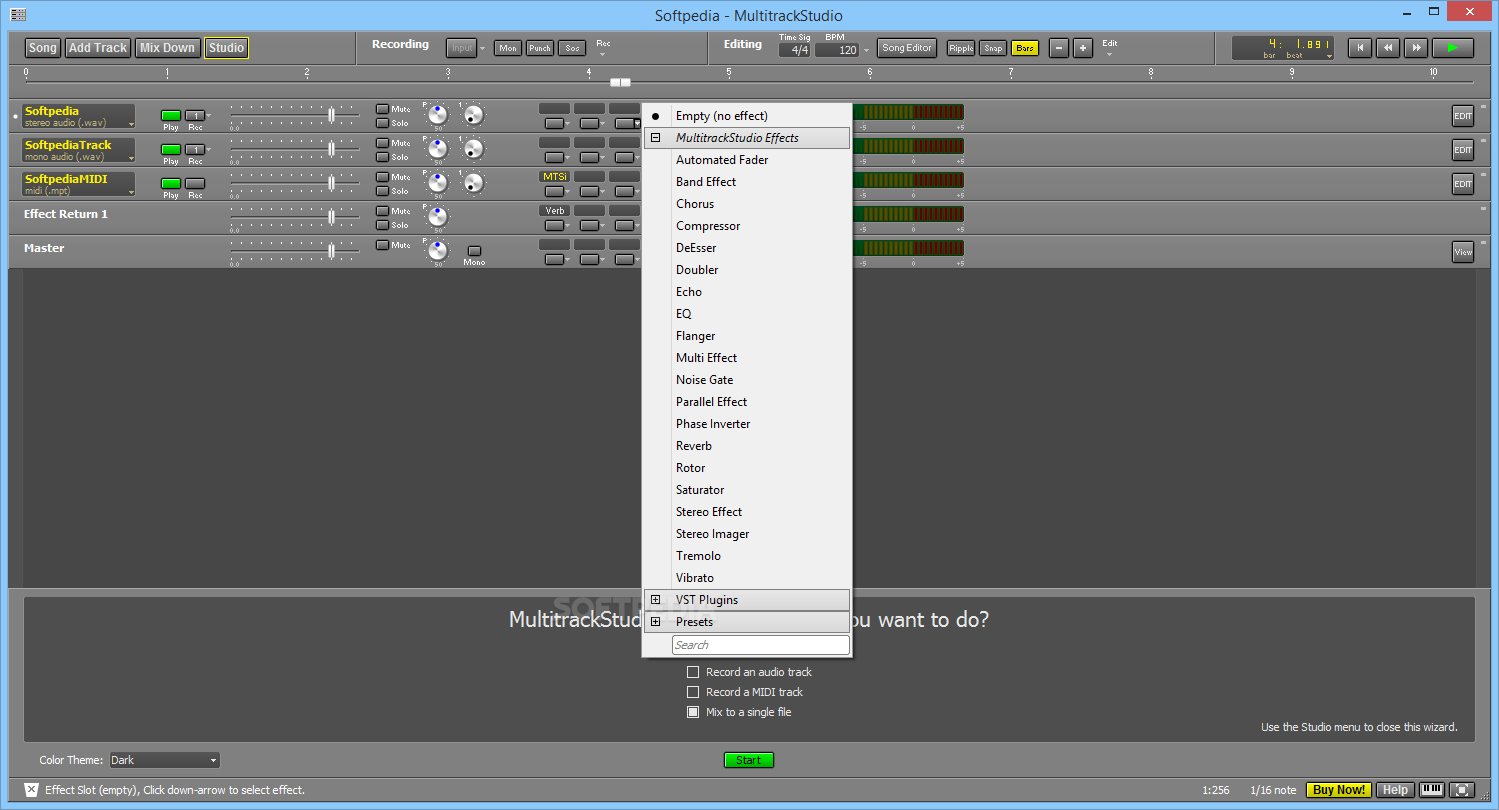Open the BPM dropdown arrow
This screenshot has height=810, width=1499.
point(865,50)
